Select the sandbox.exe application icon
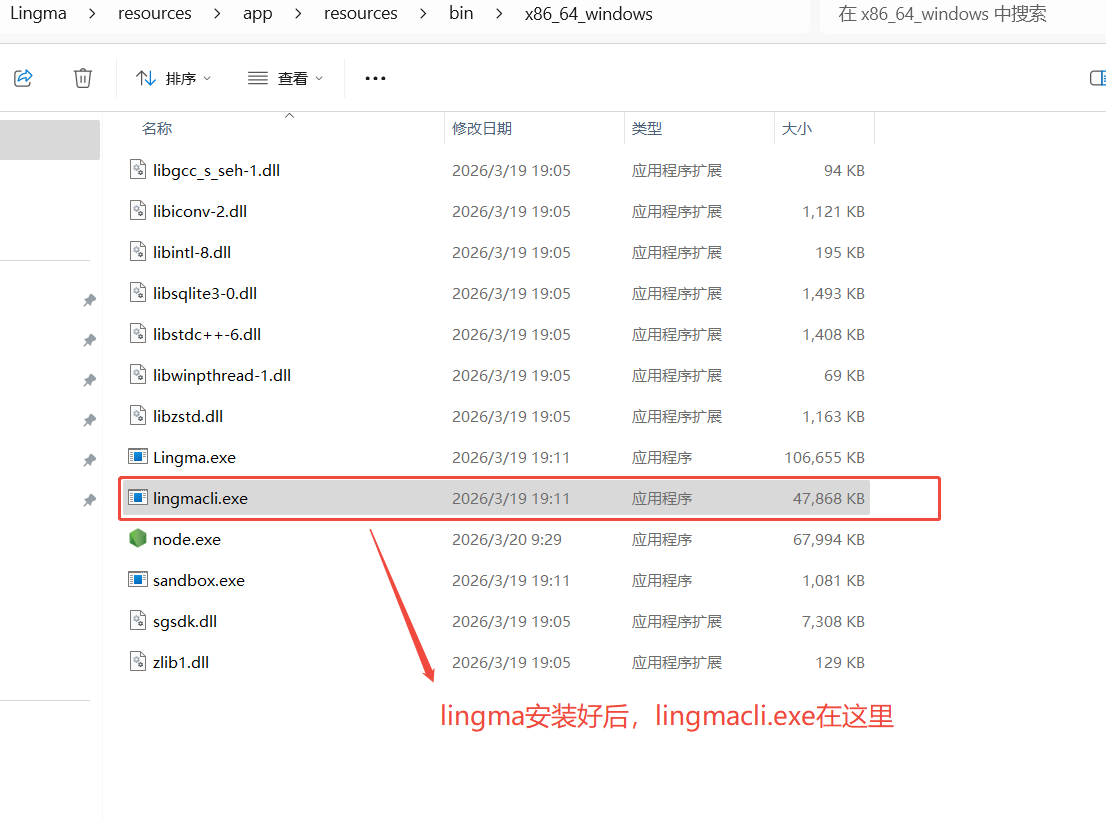Image resolution: width=1106 pixels, height=821 pixels. pyautogui.click(x=138, y=579)
